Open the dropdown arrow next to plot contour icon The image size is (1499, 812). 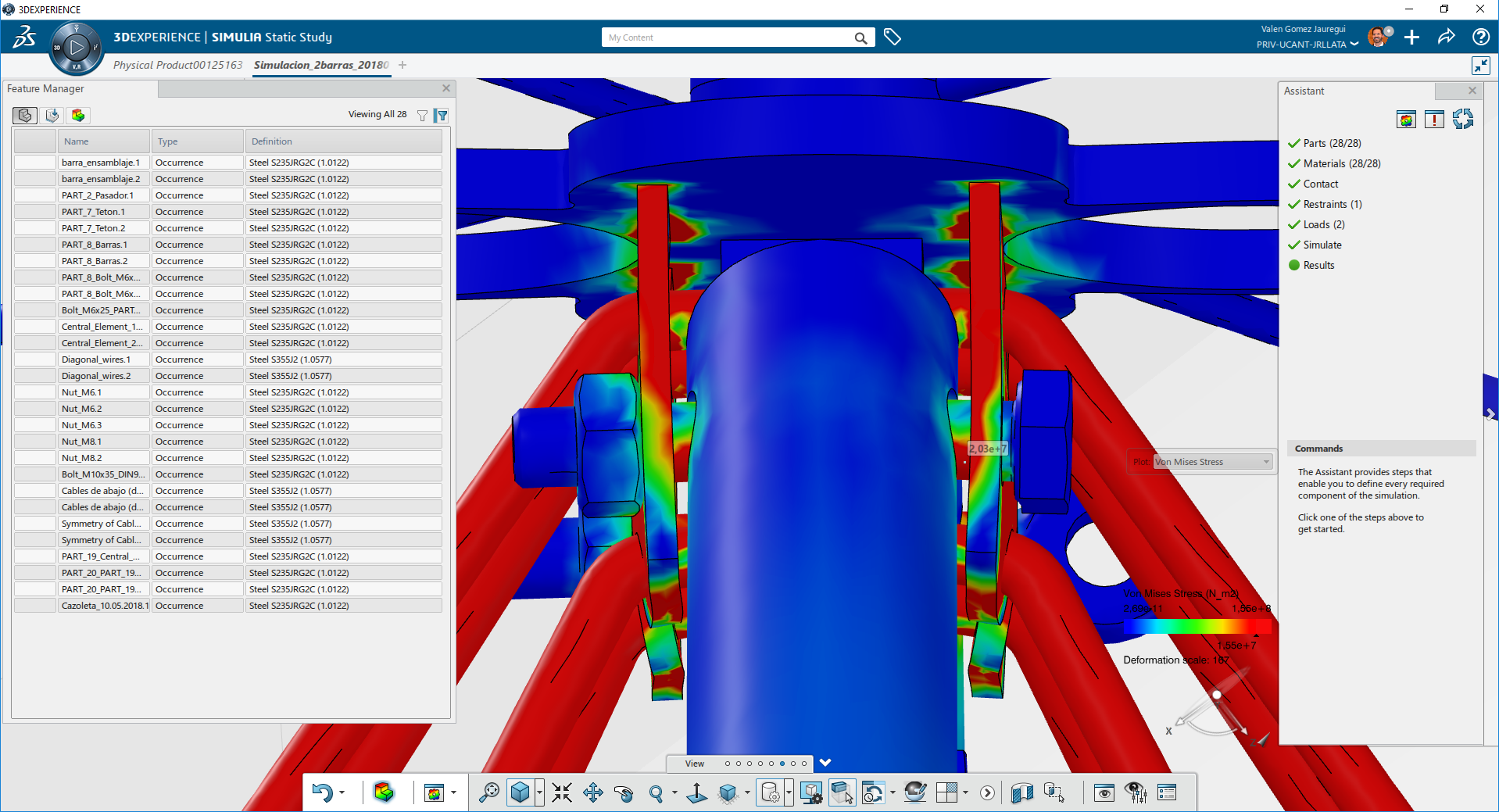tap(453, 793)
